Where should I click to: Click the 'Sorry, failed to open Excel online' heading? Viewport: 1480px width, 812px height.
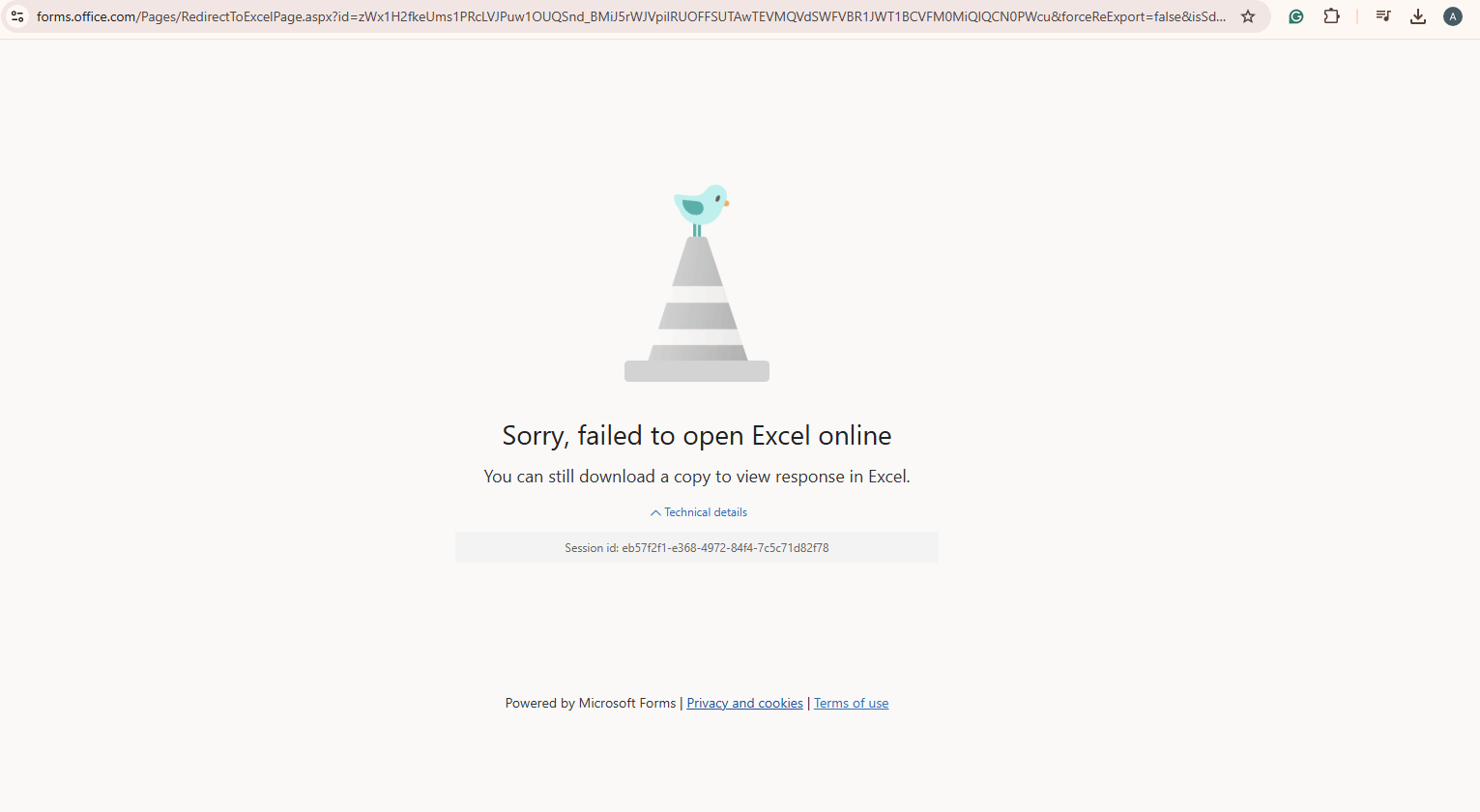(x=697, y=436)
